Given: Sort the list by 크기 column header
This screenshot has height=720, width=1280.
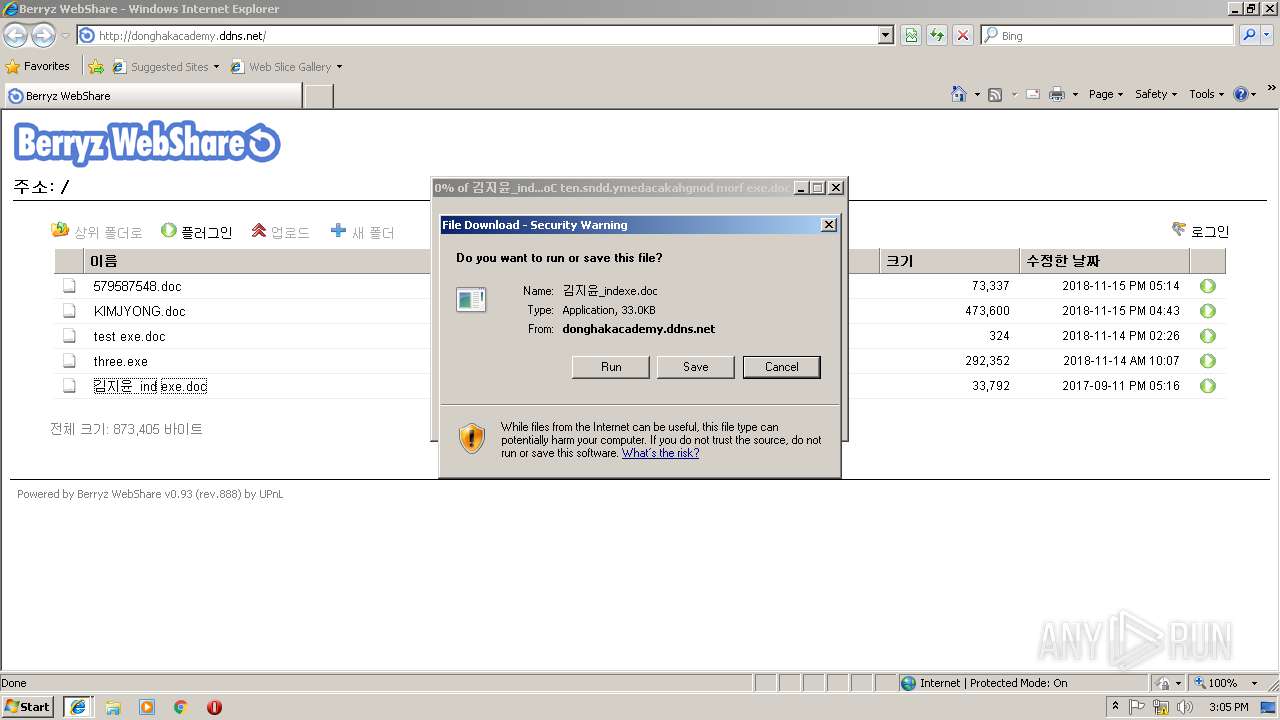Looking at the screenshot, I should click(948, 261).
